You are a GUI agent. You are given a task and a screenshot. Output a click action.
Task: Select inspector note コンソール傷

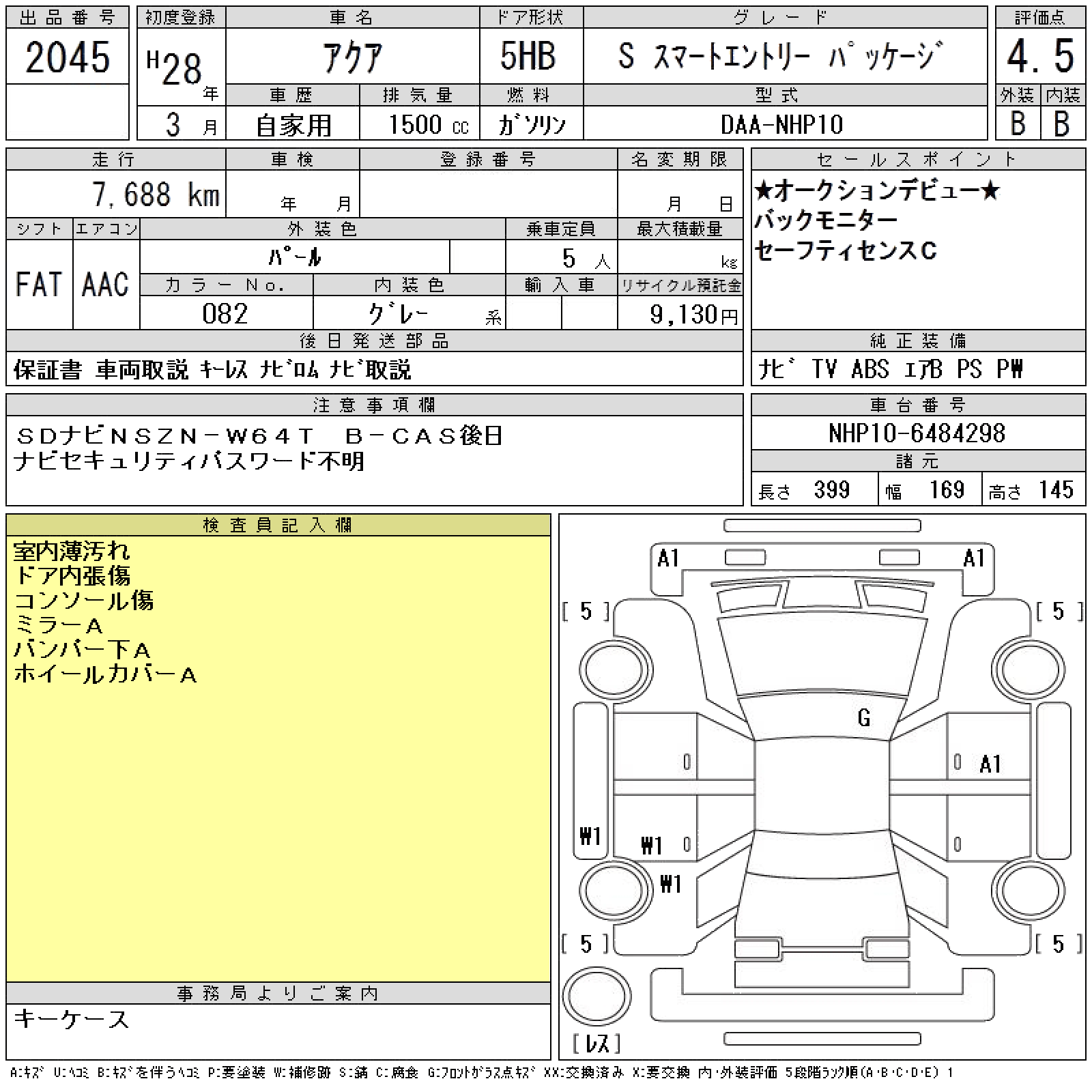pos(83,601)
